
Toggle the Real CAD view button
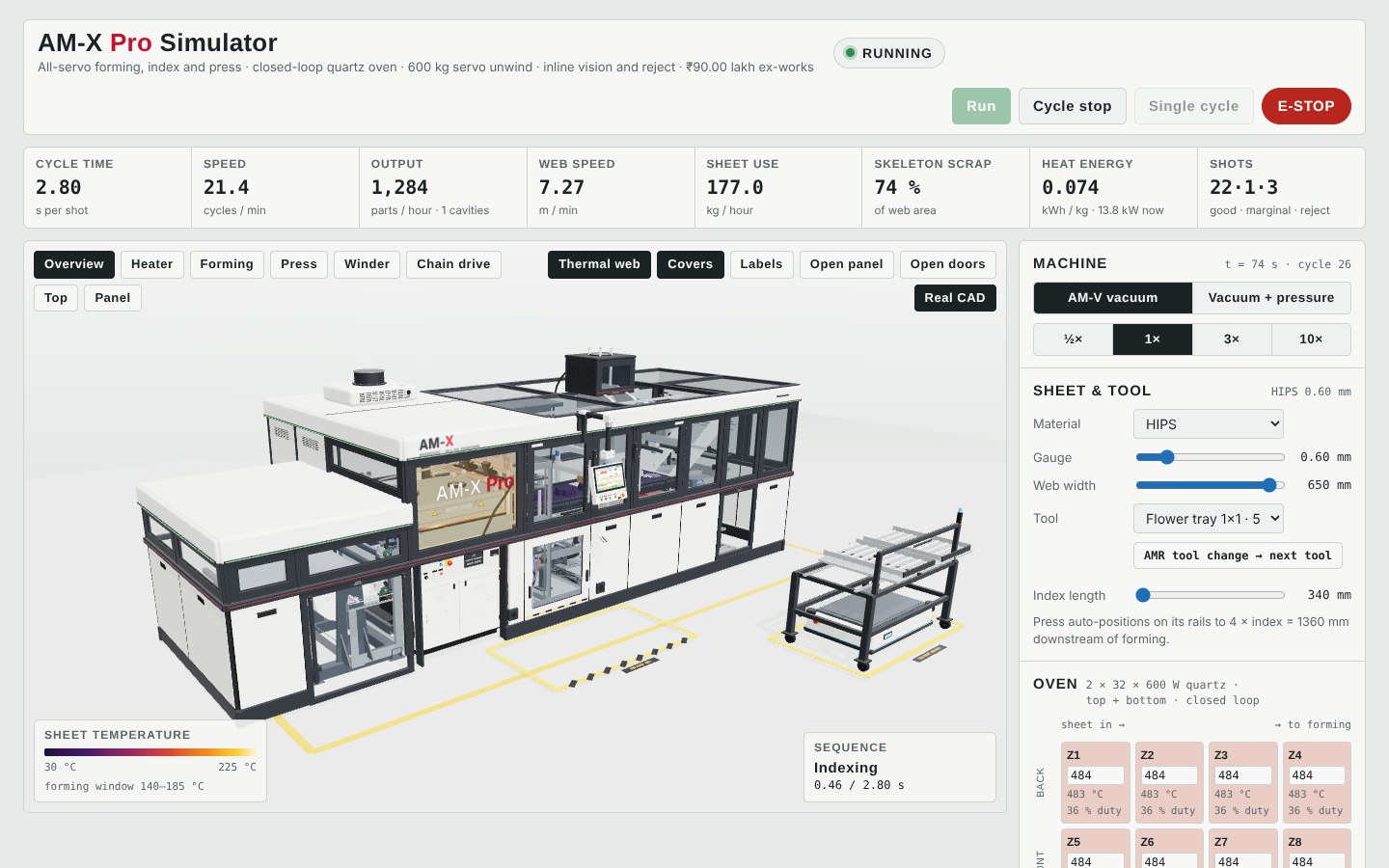[955, 298]
